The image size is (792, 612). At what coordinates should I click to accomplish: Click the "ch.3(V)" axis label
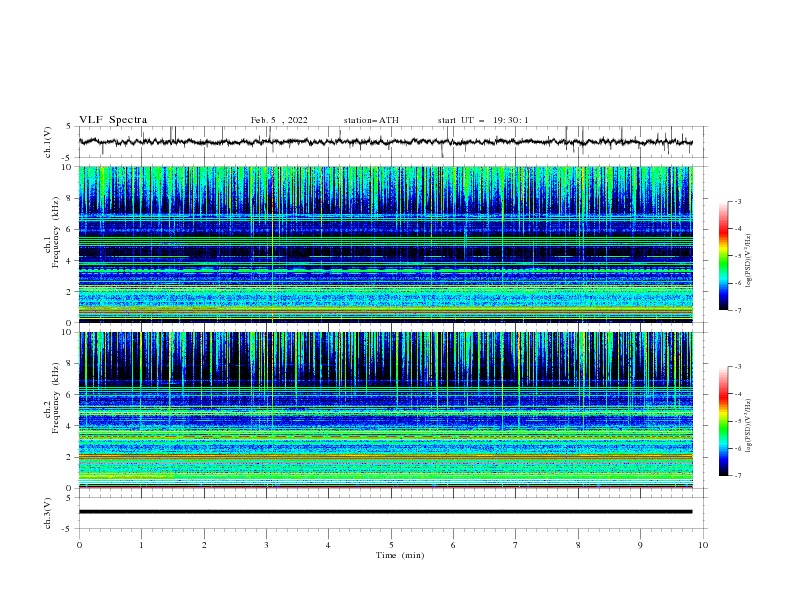48,513
